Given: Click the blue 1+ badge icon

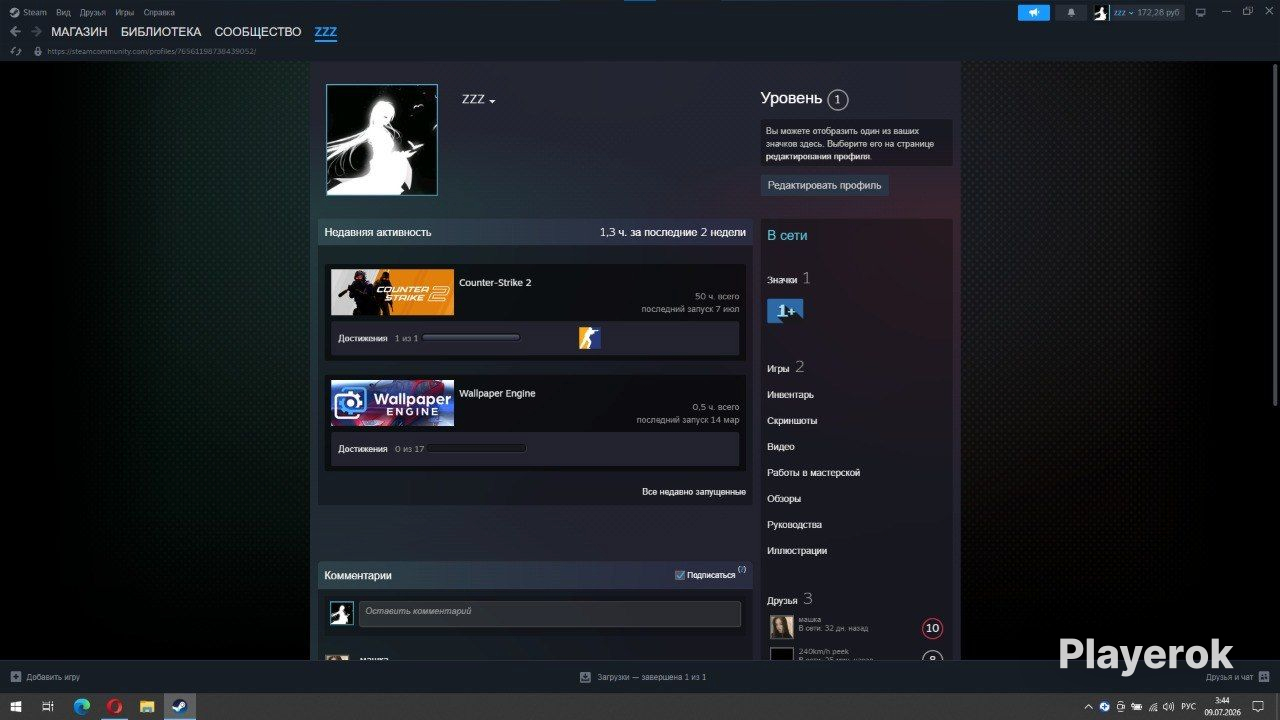Looking at the screenshot, I should pyautogui.click(x=785, y=311).
